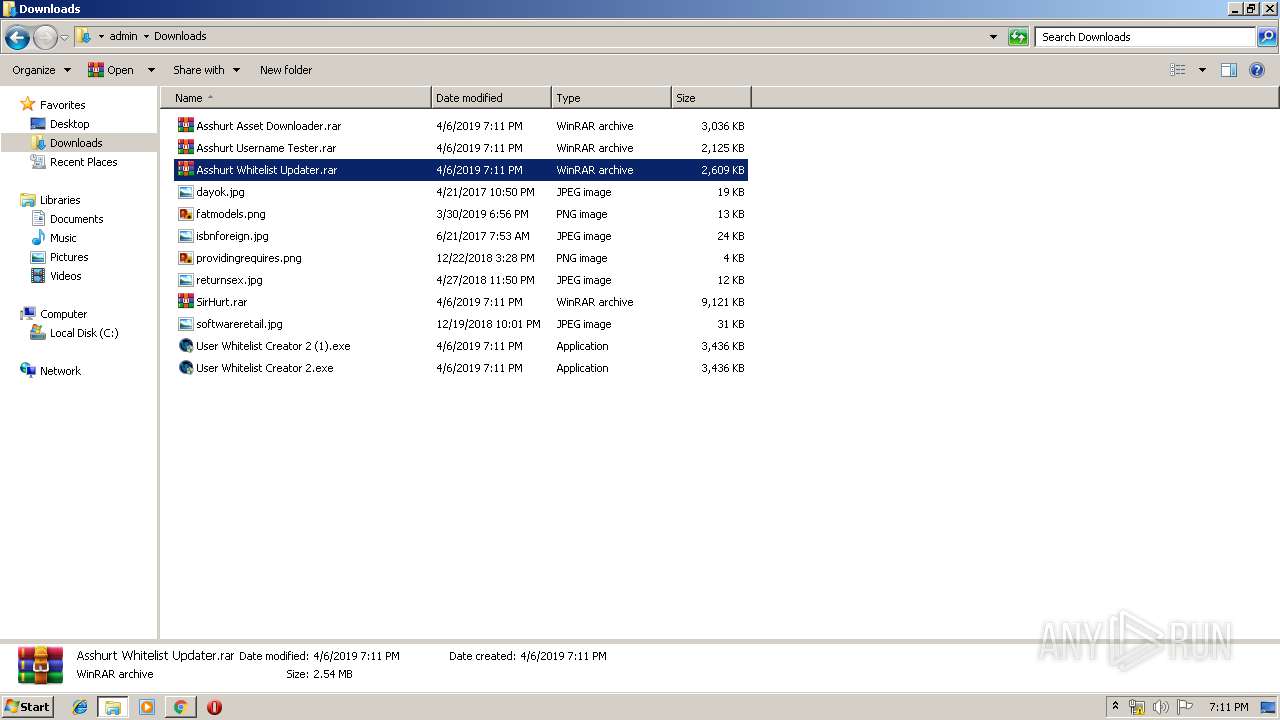This screenshot has height=720, width=1280.
Task: Click the volume speaker tray icon
Action: tap(1161, 707)
